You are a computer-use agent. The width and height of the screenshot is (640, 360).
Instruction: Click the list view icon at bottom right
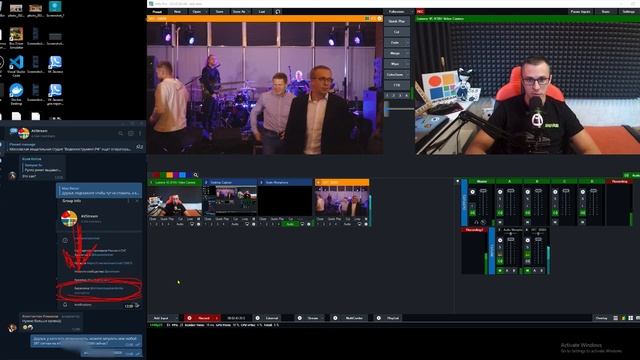coord(616,318)
